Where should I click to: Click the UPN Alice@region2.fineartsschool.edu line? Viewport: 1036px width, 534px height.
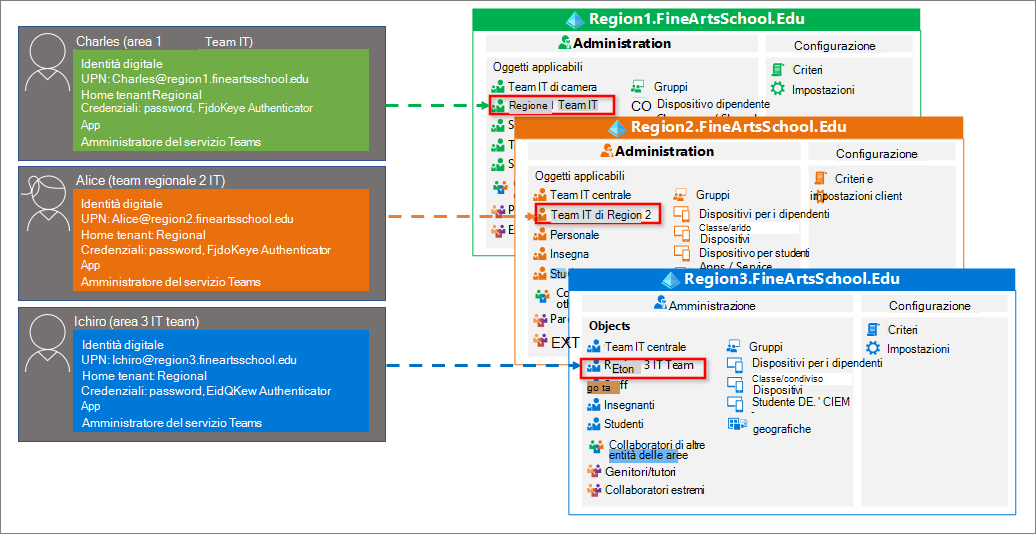click(187, 219)
